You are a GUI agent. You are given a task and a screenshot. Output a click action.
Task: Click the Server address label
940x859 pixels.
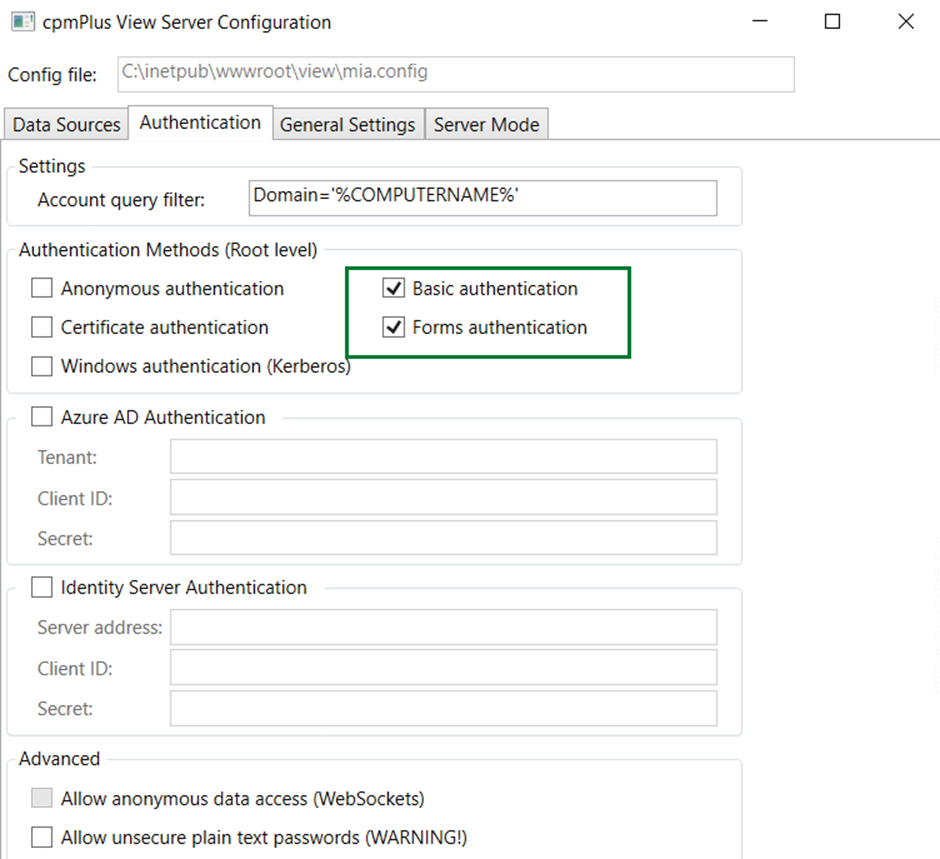coord(100,627)
